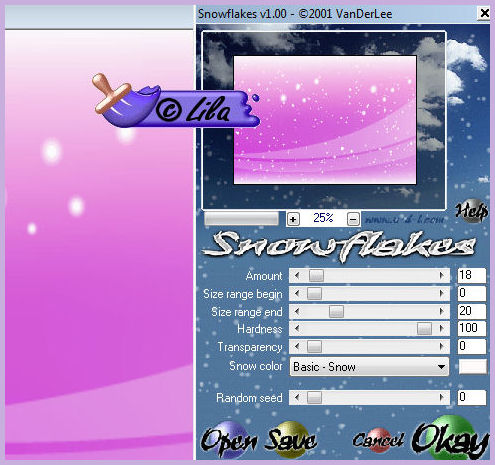Image resolution: width=495 pixels, height=465 pixels.
Task: Close the Snowflakes dialog
Action: click(x=484, y=13)
